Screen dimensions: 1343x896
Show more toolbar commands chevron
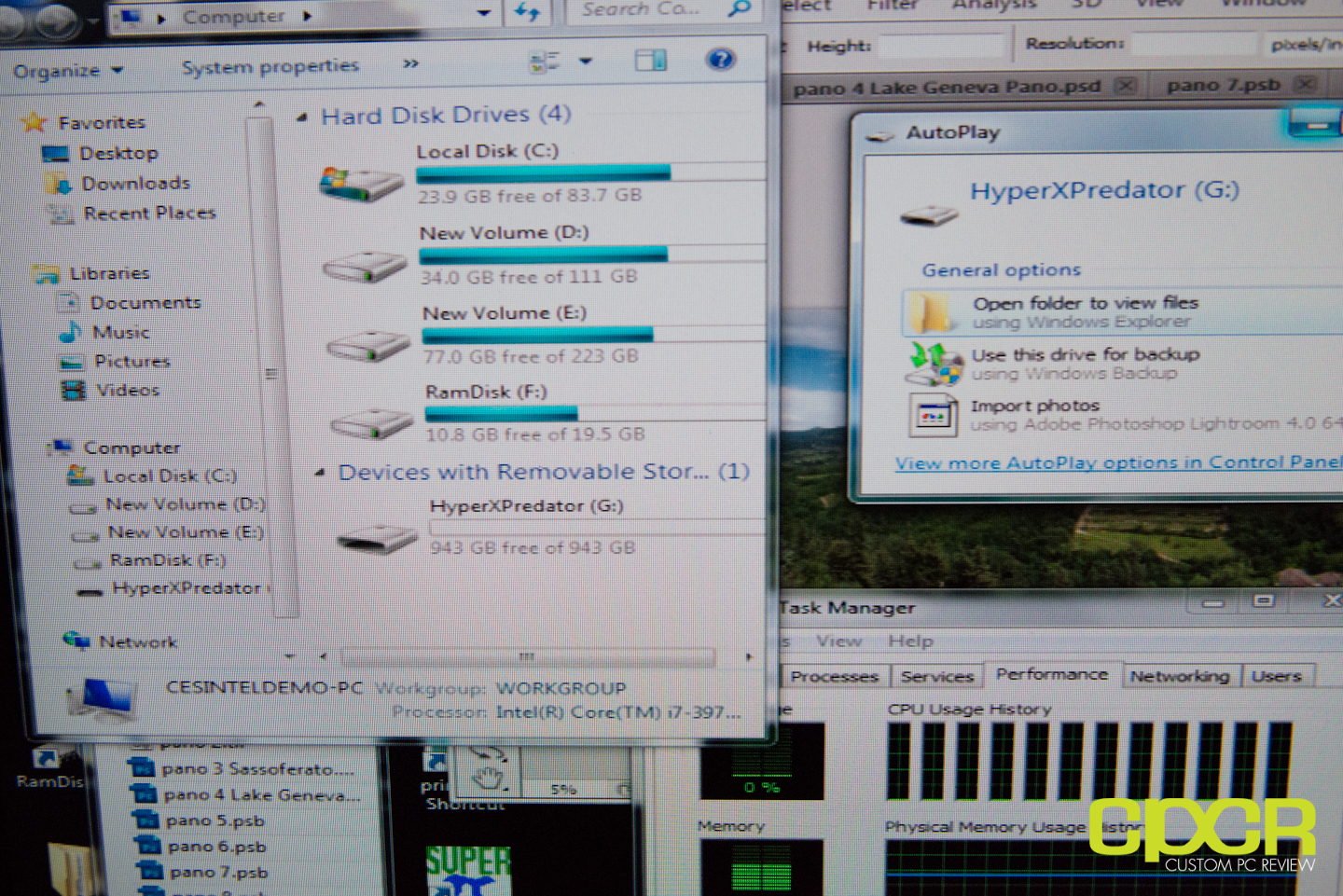[x=410, y=63]
